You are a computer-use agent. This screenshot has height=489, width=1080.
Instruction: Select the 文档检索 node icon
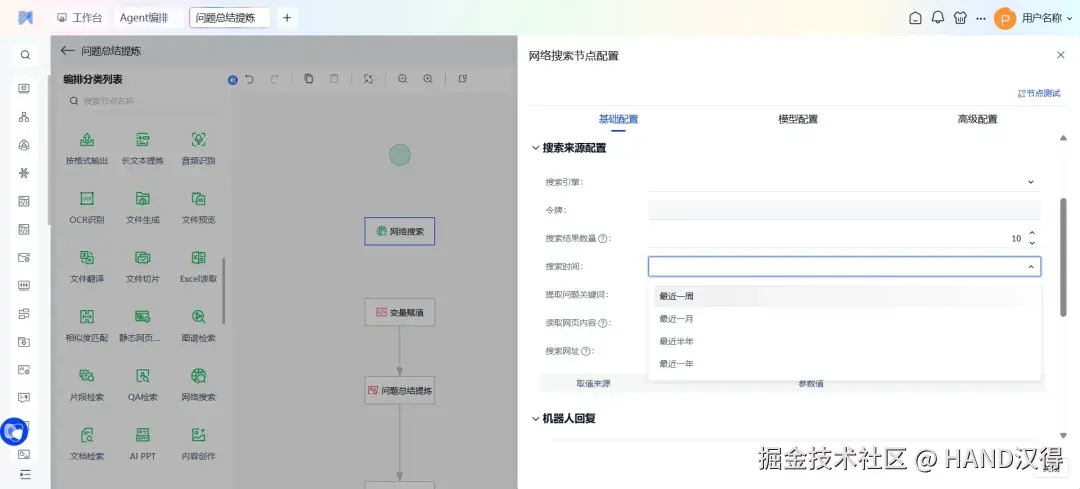coord(87,435)
